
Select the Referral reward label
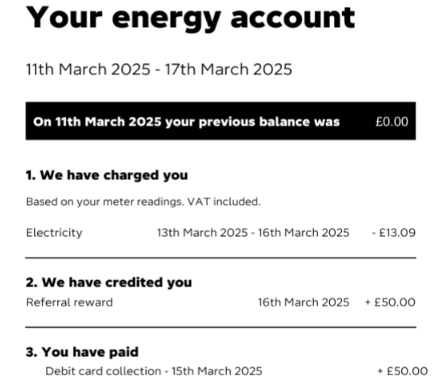pos(69,302)
